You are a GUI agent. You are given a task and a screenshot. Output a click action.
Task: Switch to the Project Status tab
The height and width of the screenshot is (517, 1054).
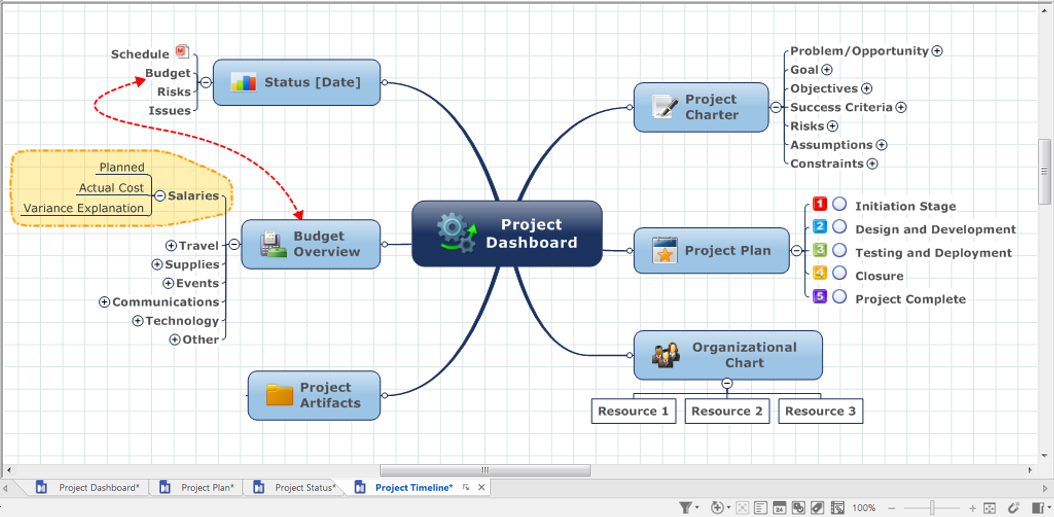tap(296, 487)
